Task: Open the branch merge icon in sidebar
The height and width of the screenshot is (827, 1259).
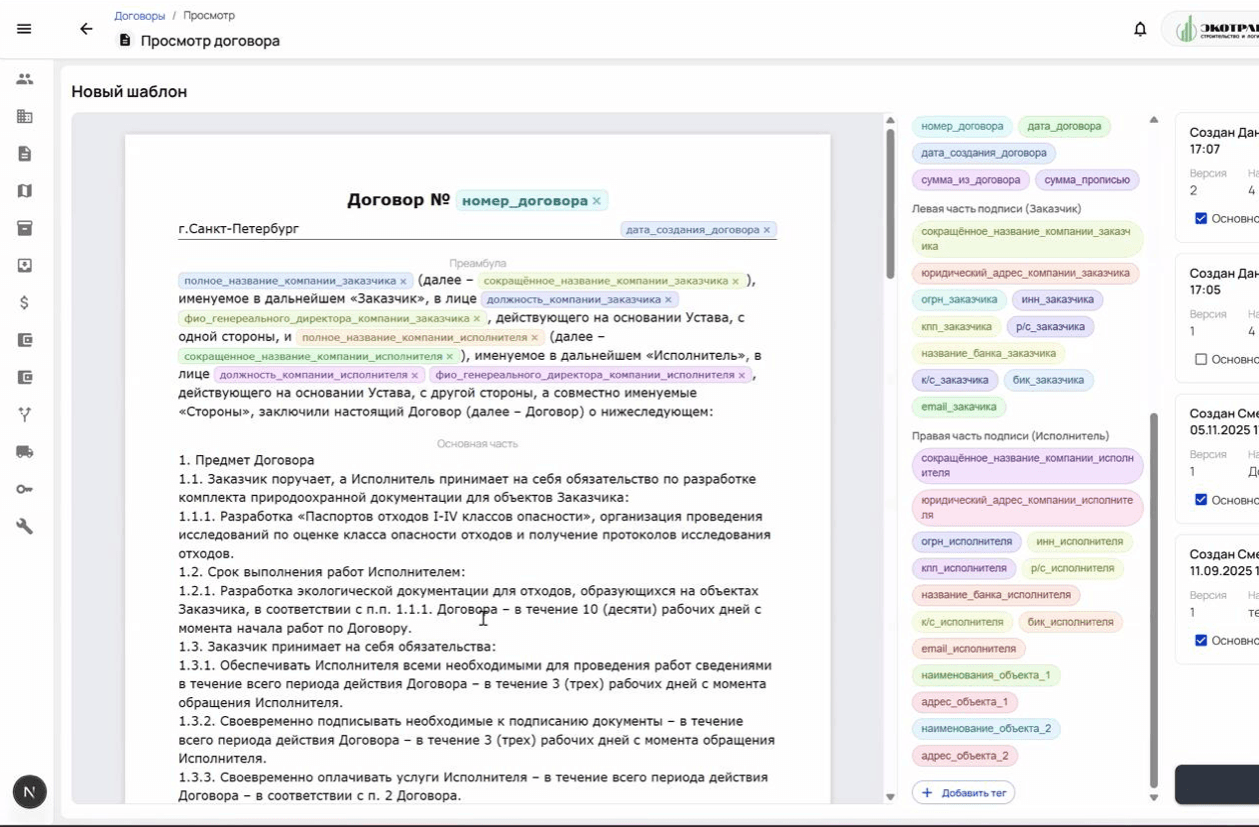Action: [25, 415]
